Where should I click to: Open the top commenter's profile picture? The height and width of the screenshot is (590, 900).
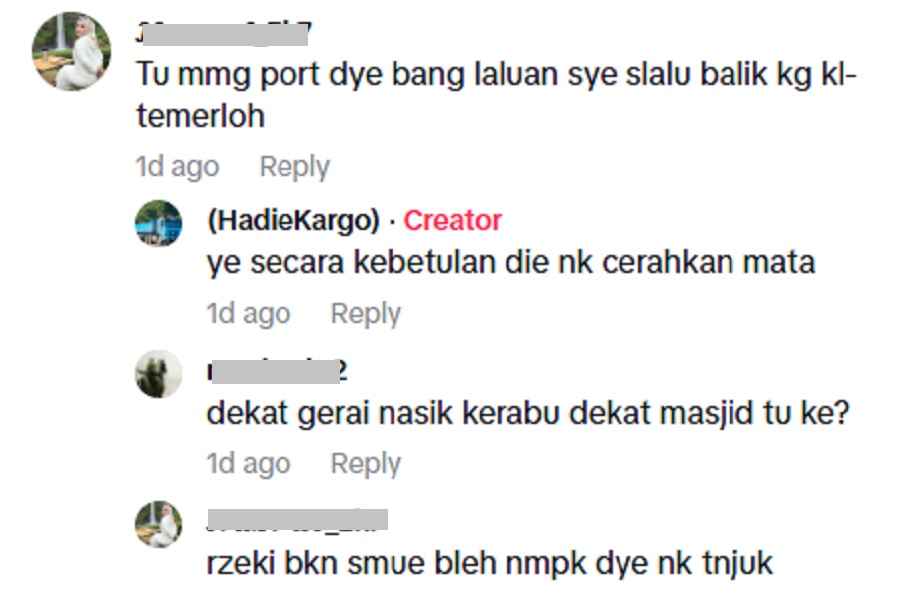point(71,51)
